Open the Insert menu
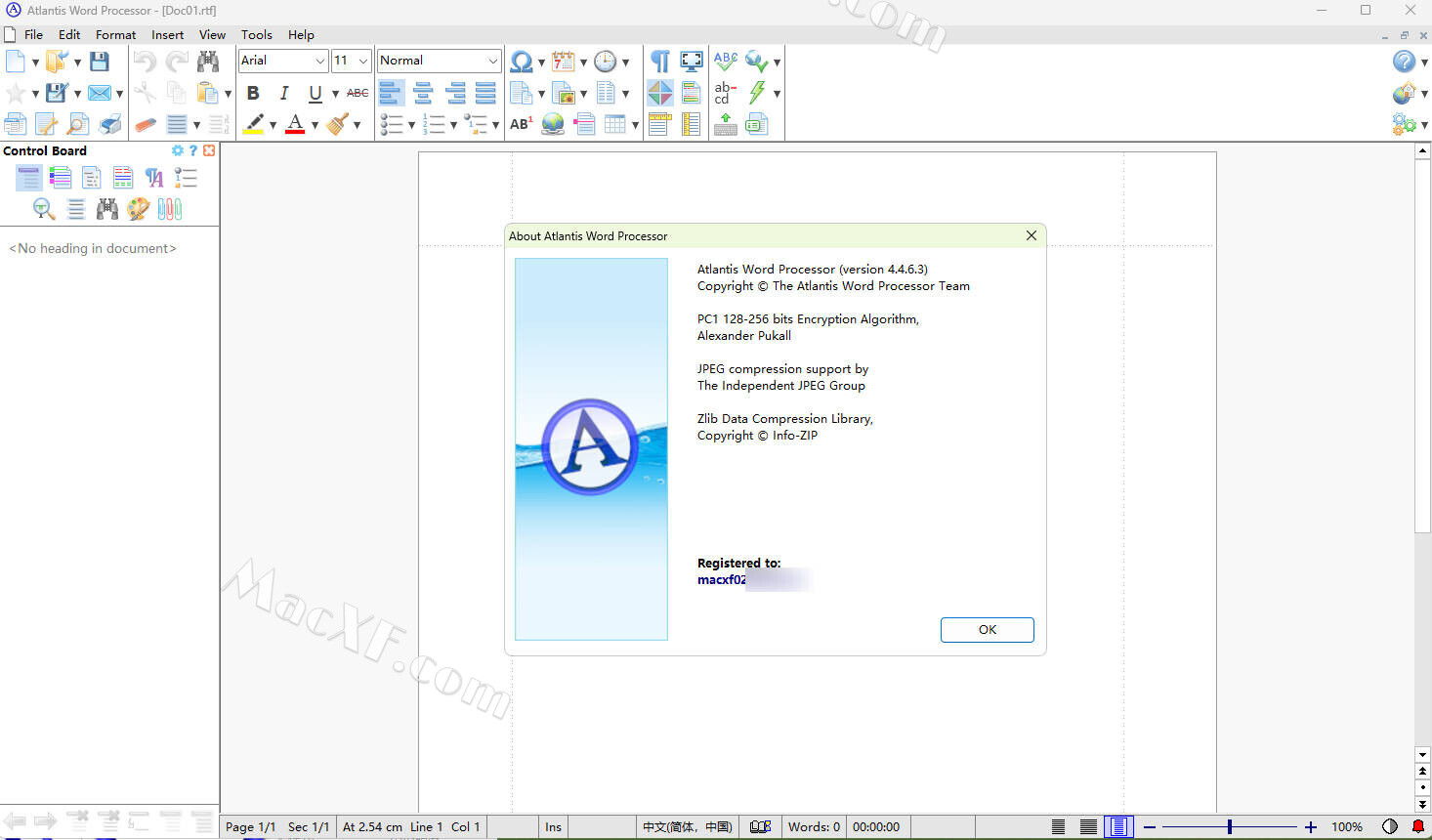1432x840 pixels. 167,34
